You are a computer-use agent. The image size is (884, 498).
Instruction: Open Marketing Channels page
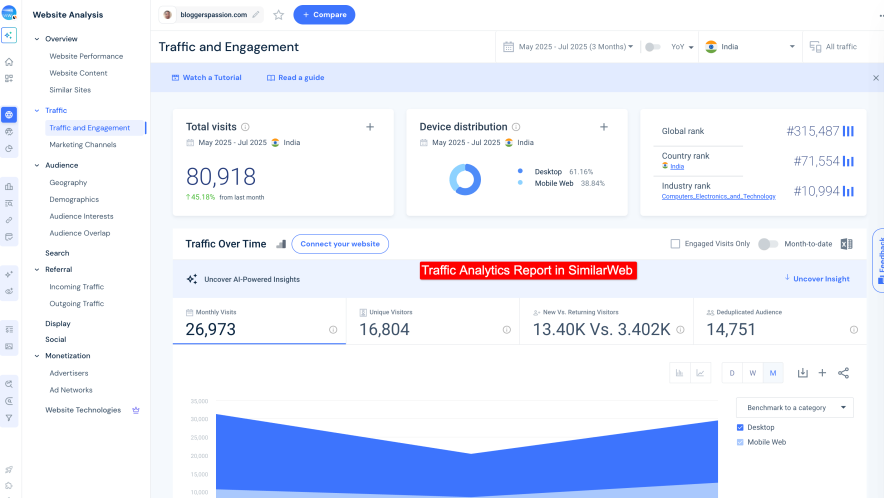pyautogui.click(x=83, y=145)
